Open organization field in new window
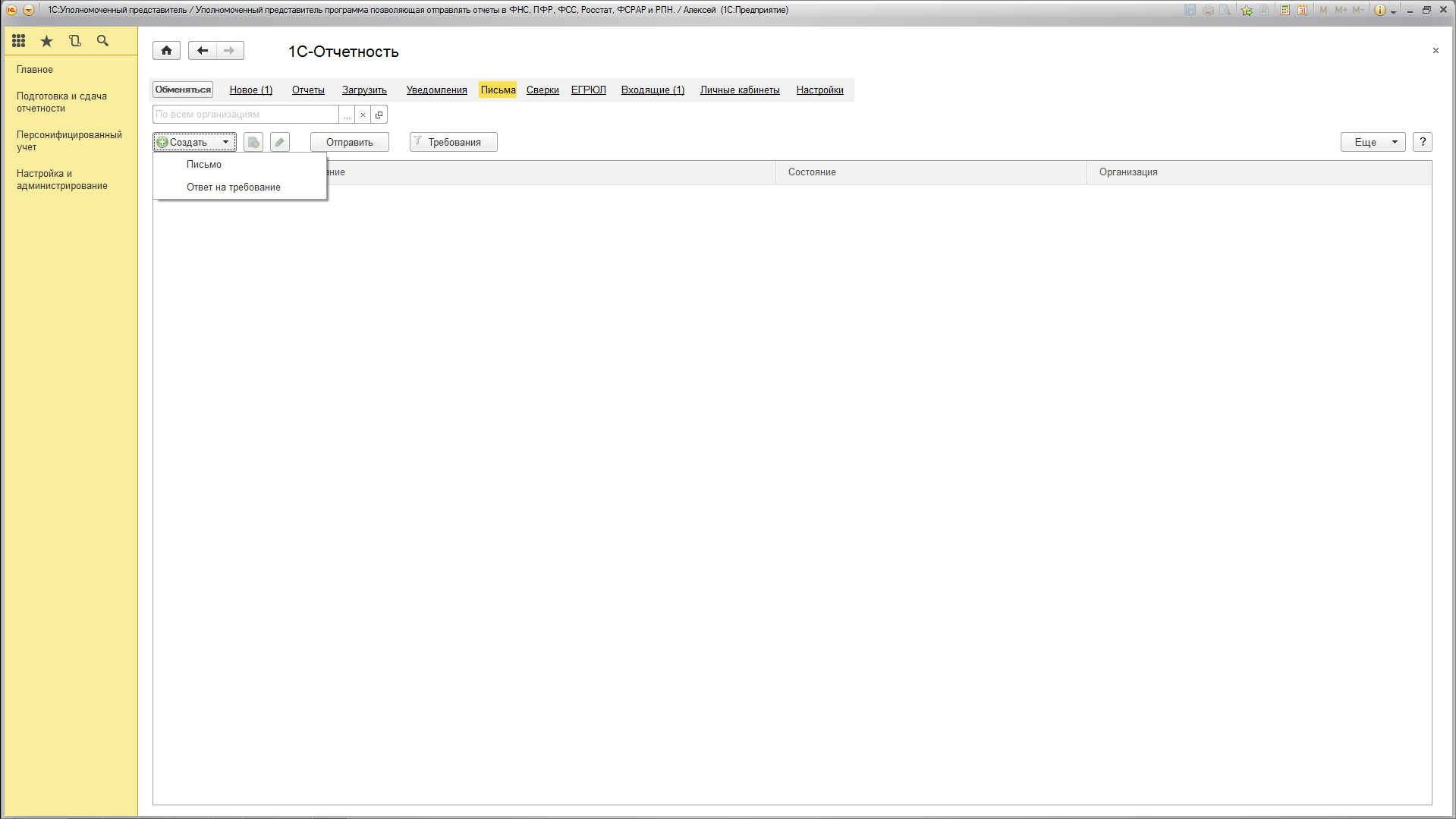The height and width of the screenshot is (819, 1456). tap(379, 115)
